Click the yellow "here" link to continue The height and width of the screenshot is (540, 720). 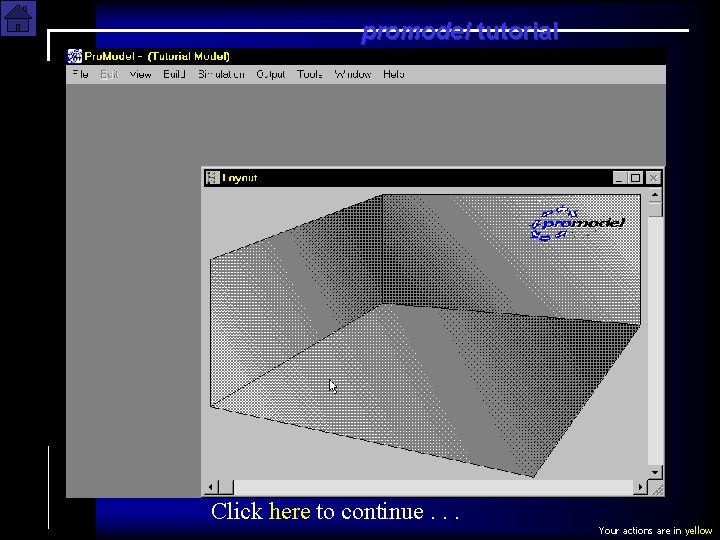(290, 512)
